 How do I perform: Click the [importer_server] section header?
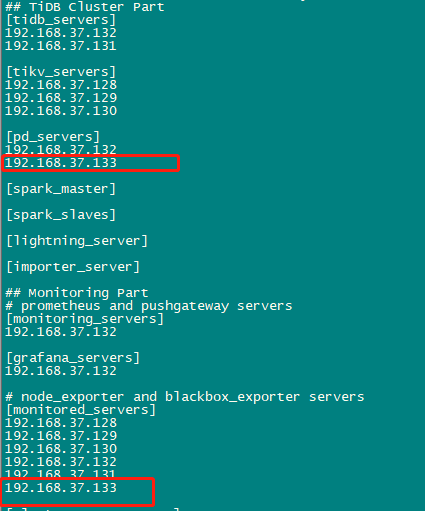(x=73, y=267)
